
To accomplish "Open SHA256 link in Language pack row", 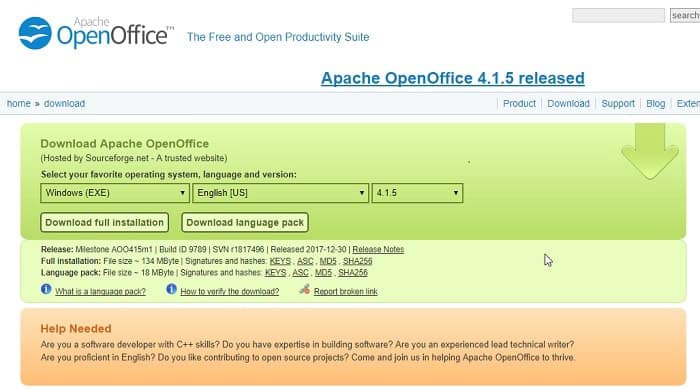I will pos(353,272).
